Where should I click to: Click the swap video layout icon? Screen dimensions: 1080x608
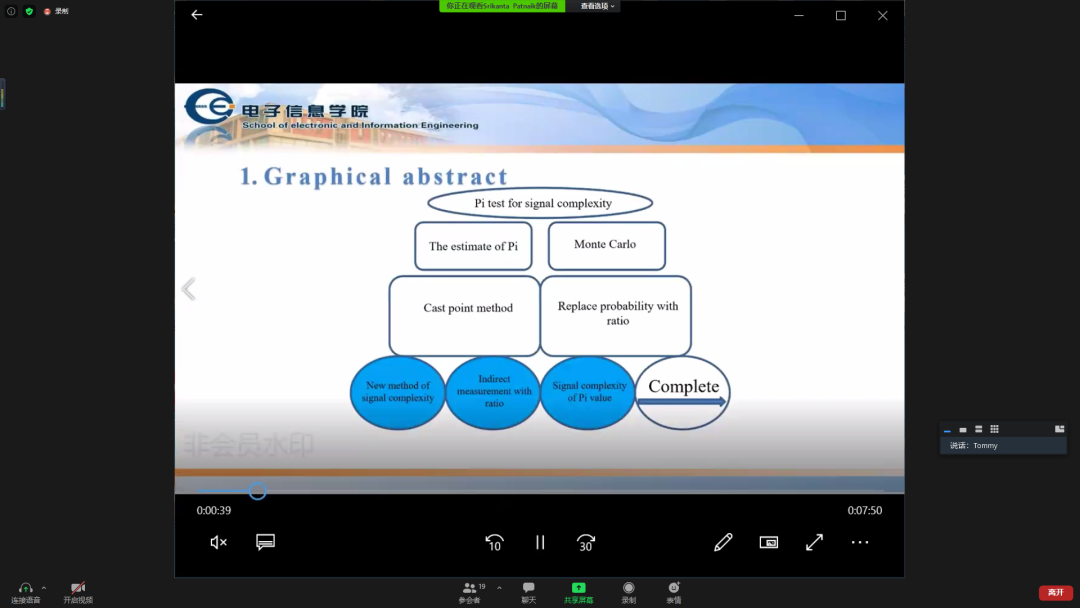click(x=1059, y=429)
